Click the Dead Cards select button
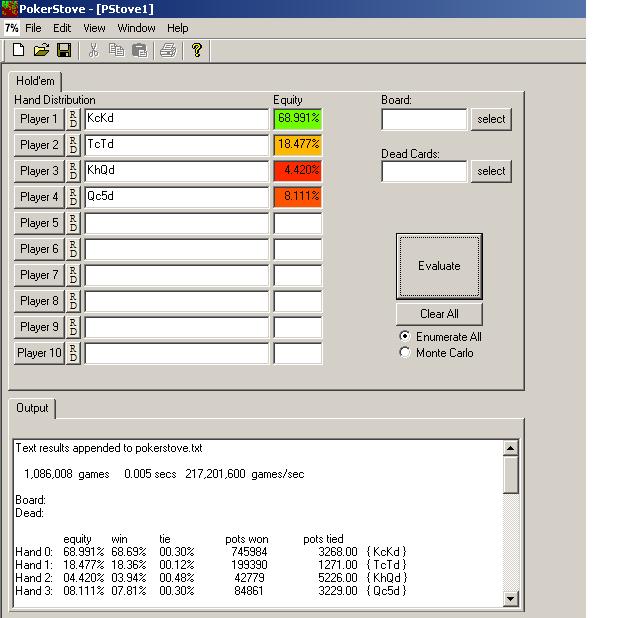640x618 pixels. 491,171
